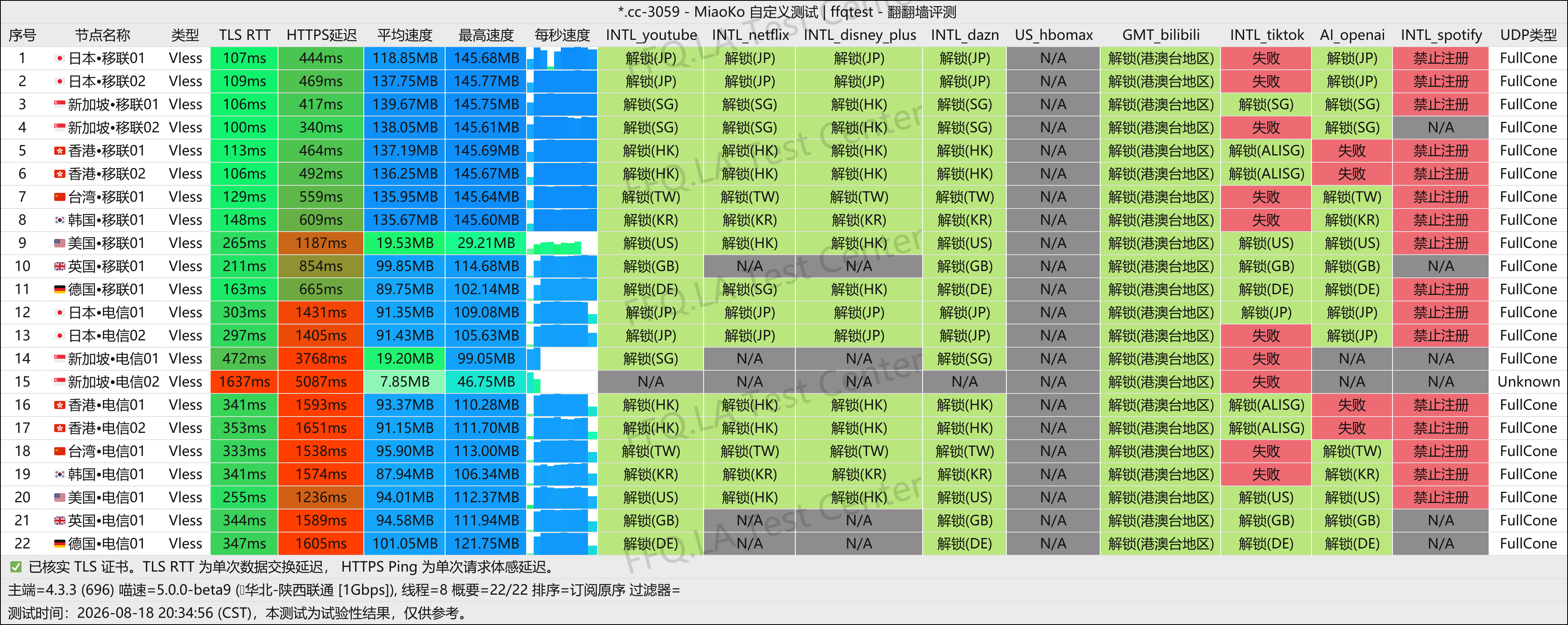
Task: Click the 7.85MB average speed cell
Action: pyautogui.click(x=405, y=382)
